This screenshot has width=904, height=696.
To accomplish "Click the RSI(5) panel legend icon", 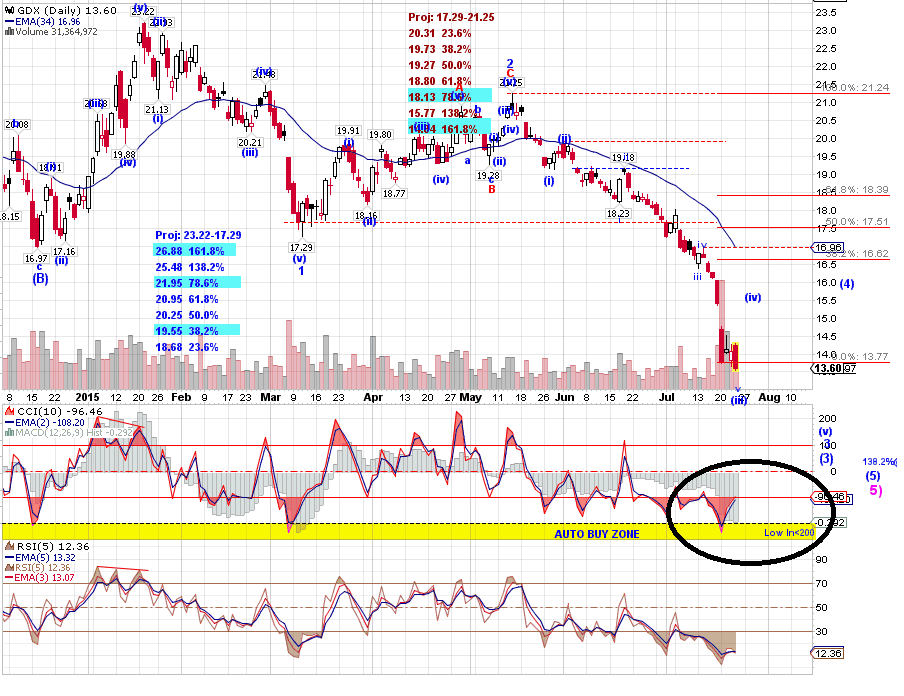I will (10, 547).
